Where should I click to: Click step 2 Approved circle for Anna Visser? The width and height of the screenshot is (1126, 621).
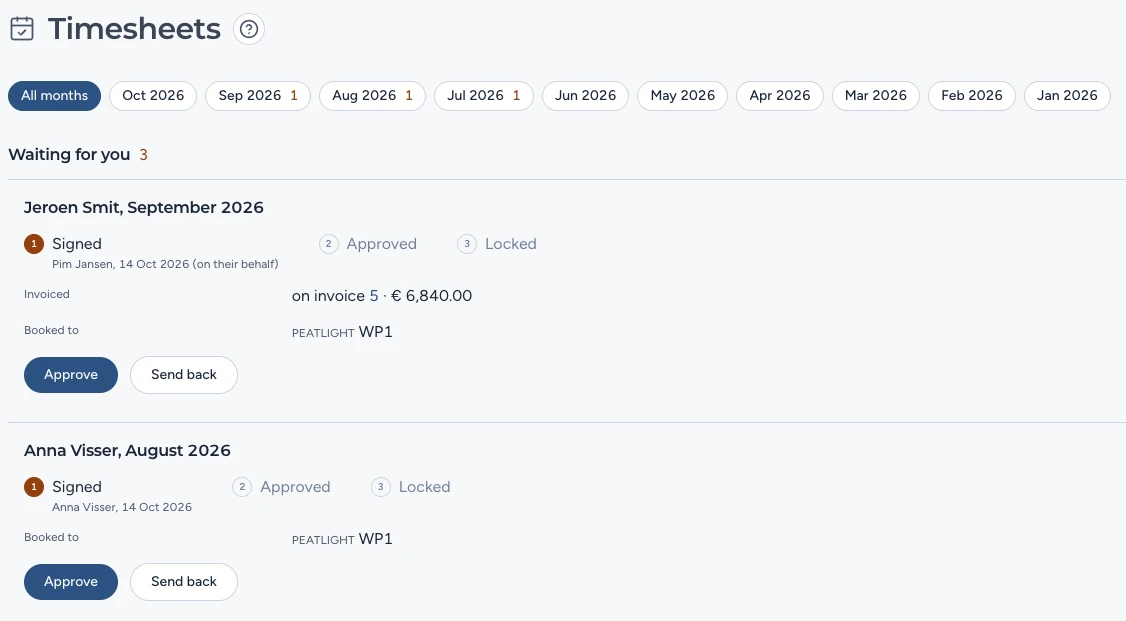click(242, 487)
